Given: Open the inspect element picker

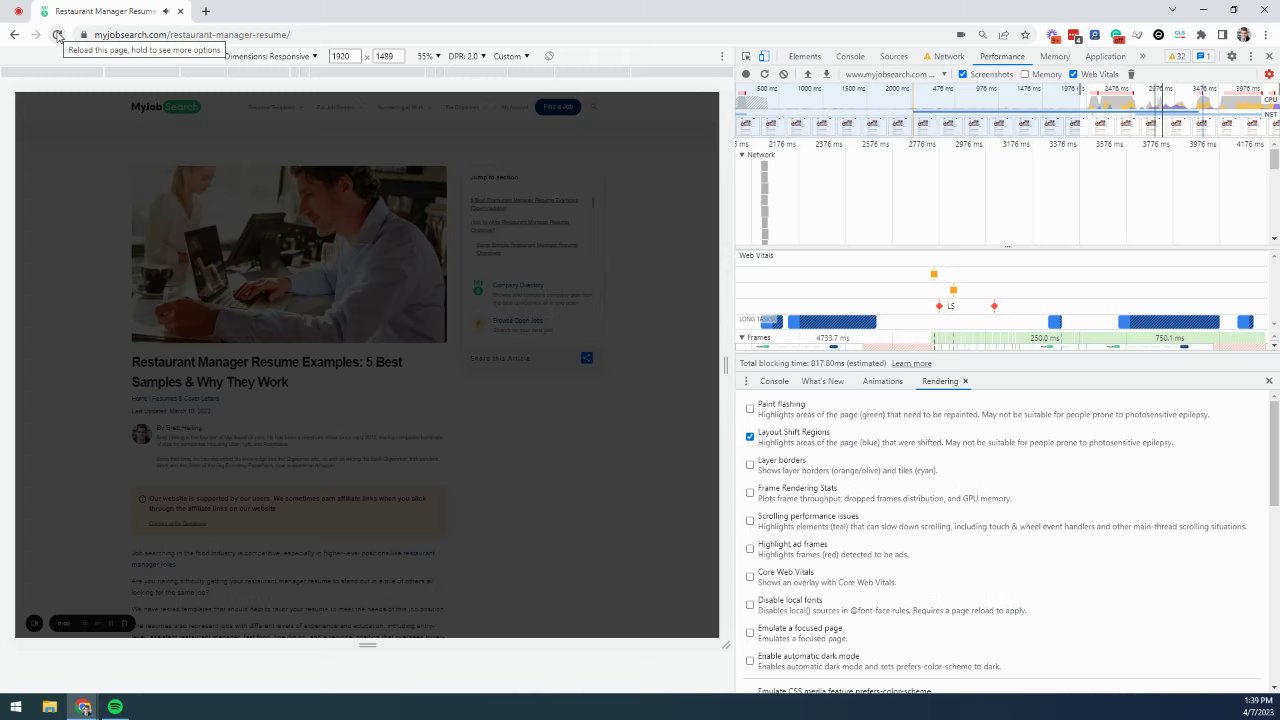Looking at the screenshot, I should point(746,56).
